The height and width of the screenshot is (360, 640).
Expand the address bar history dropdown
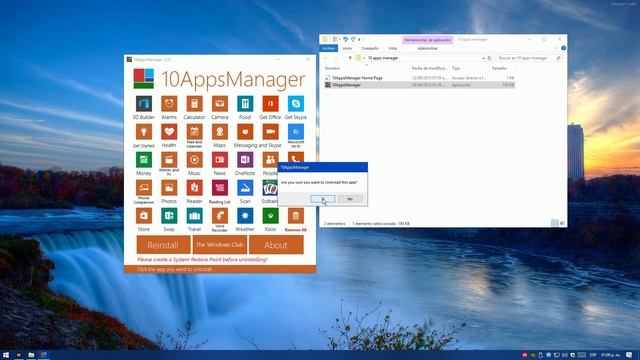point(483,58)
